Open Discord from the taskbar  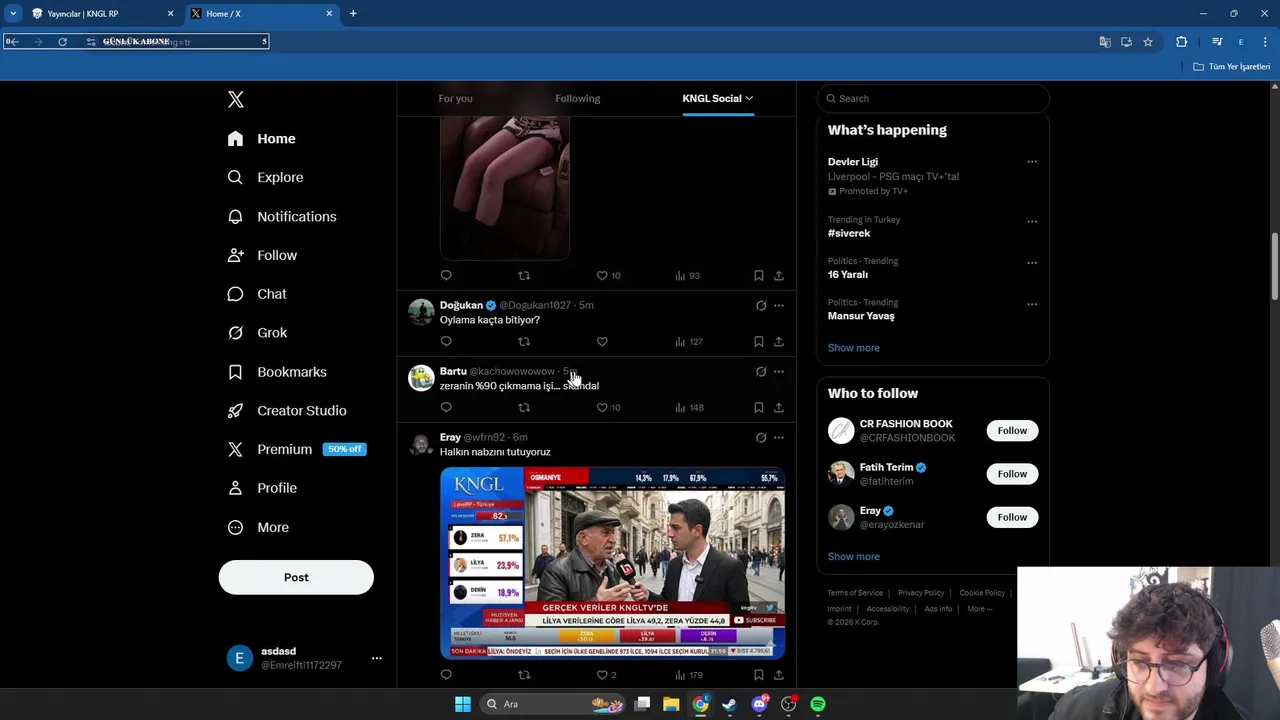[760, 704]
